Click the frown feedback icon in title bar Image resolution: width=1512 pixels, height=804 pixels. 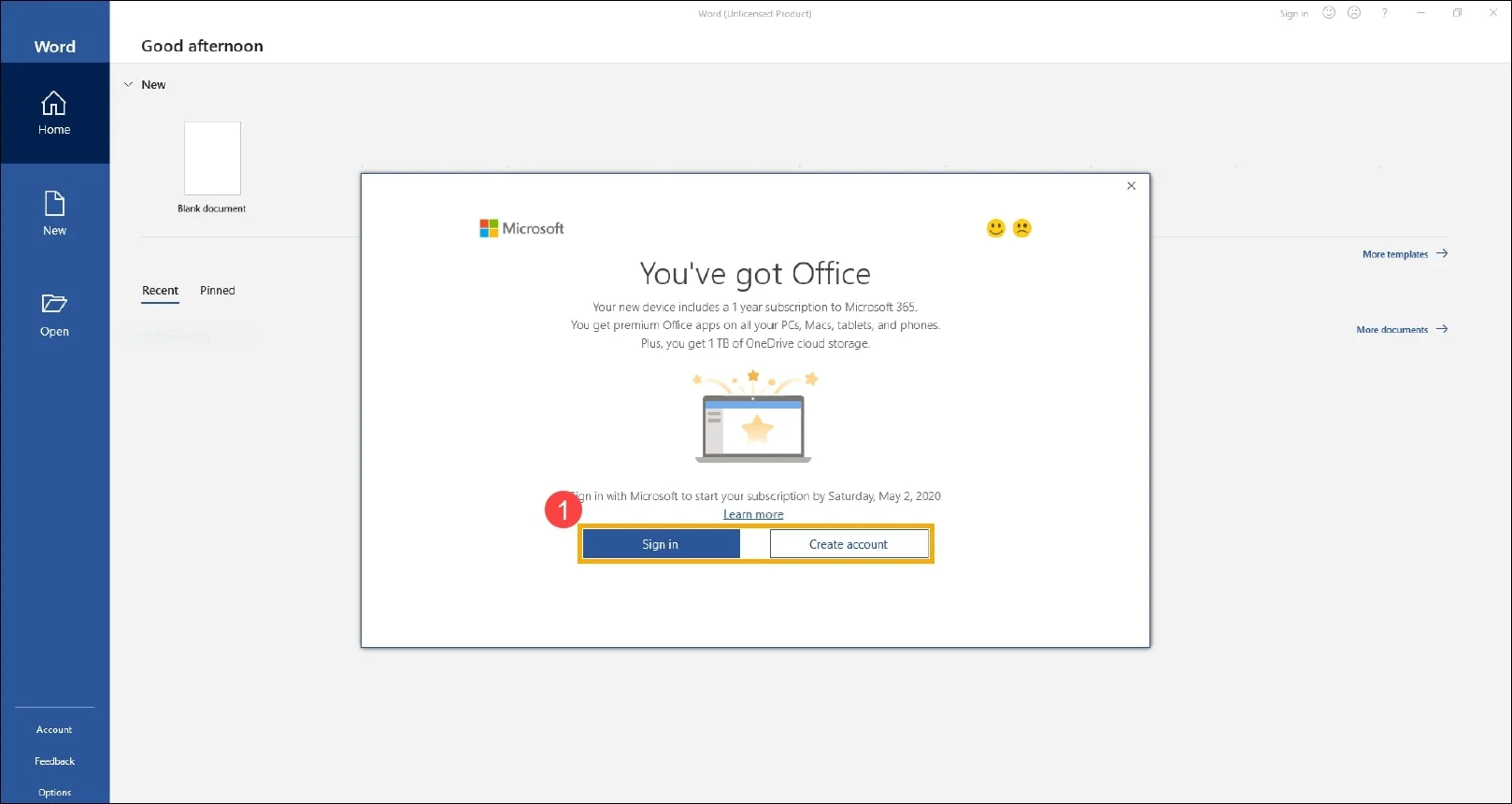pyautogui.click(x=1354, y=13)
